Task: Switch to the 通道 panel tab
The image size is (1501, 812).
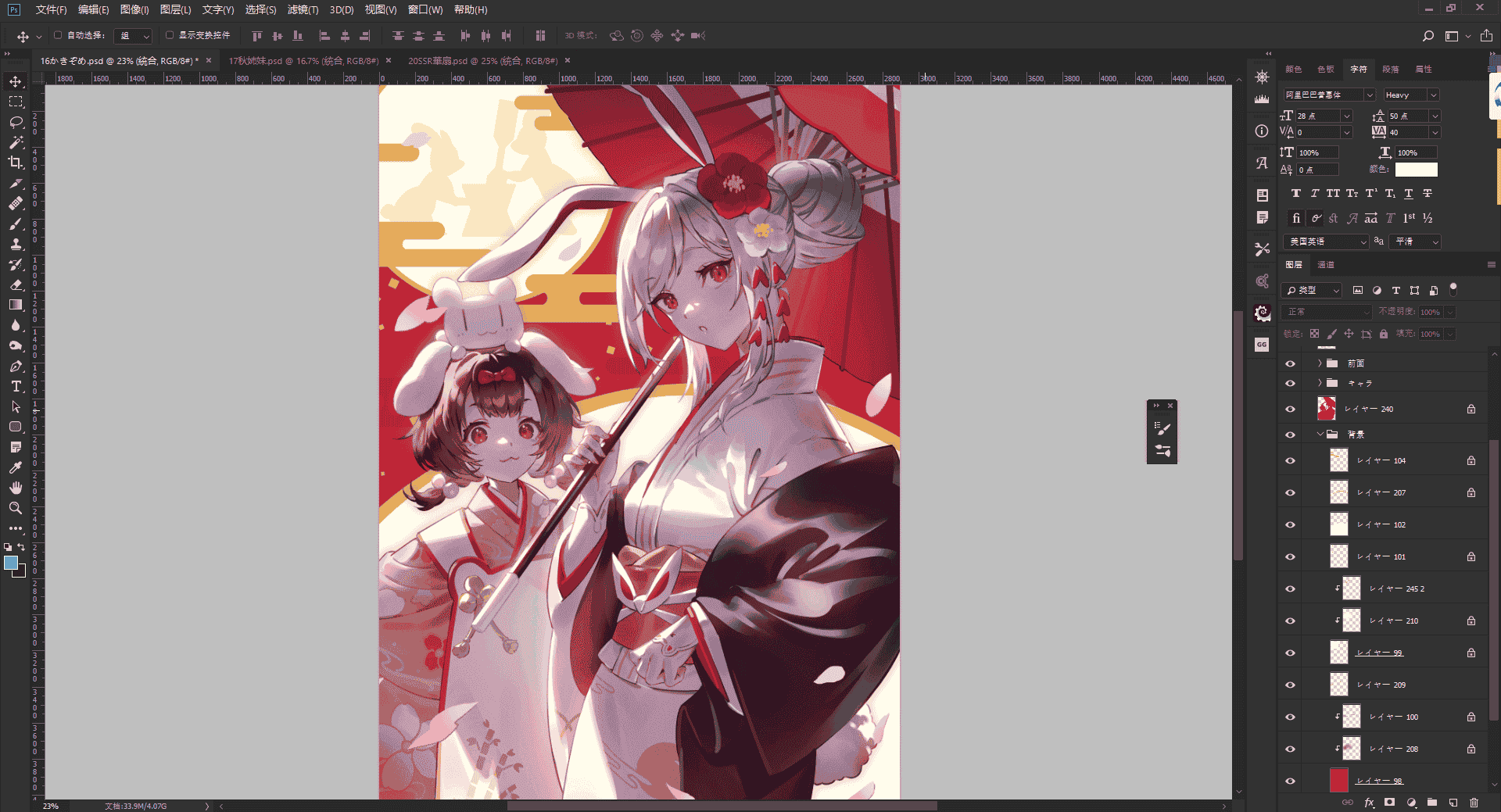Action: tap(1326, 265)
